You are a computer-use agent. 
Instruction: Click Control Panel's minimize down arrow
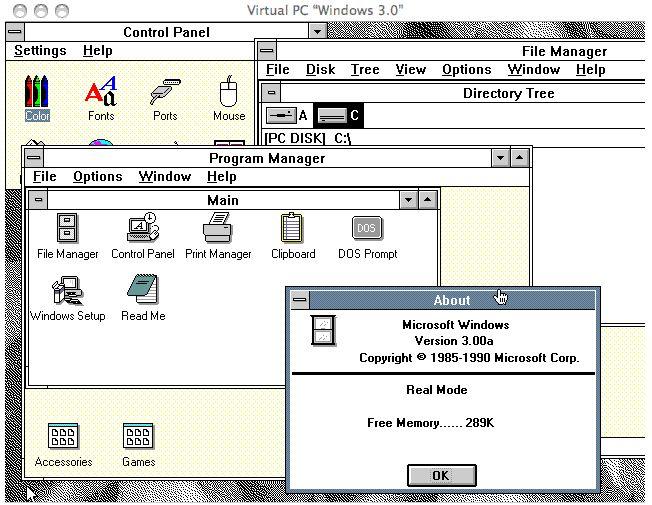pos(317,32)
